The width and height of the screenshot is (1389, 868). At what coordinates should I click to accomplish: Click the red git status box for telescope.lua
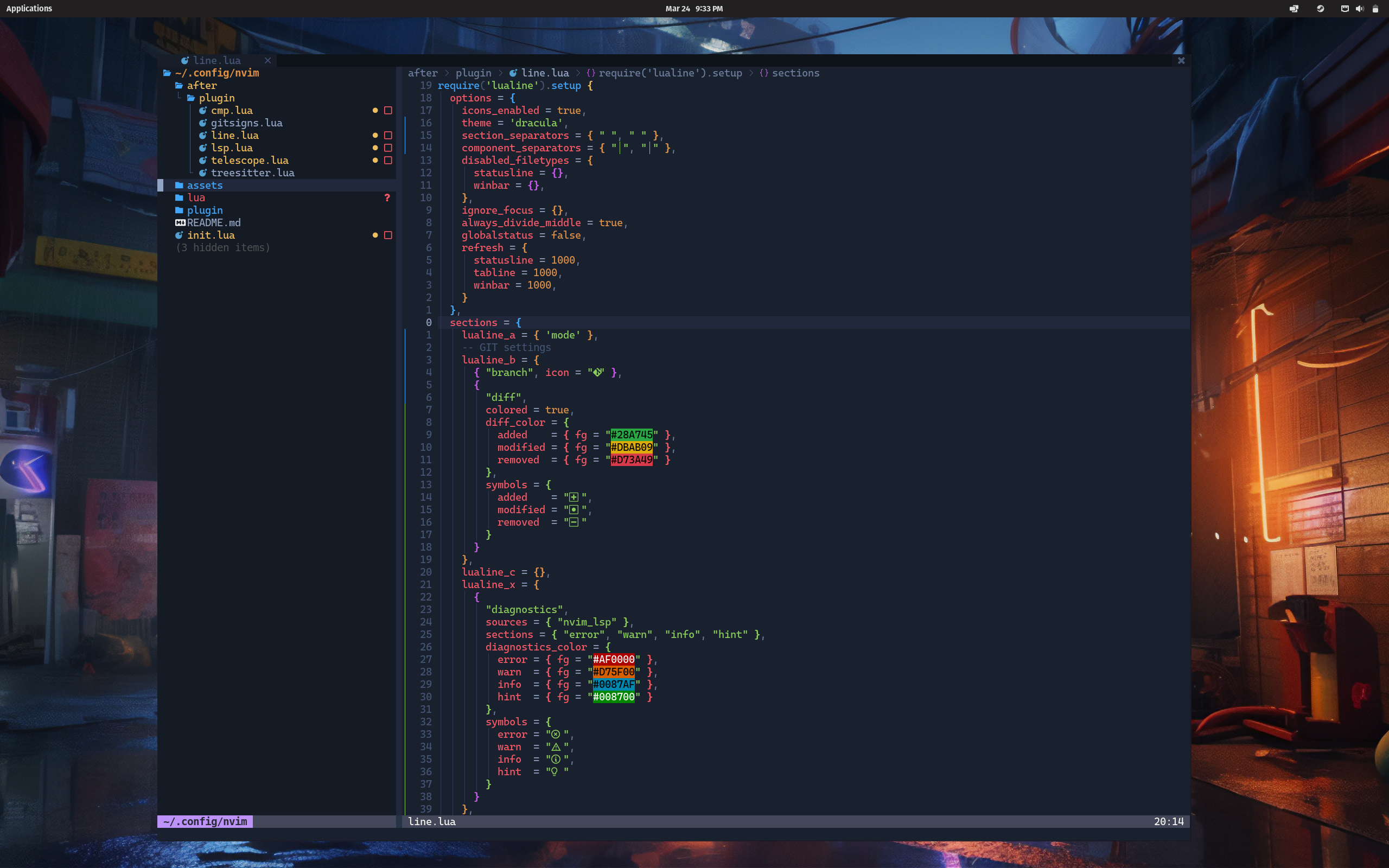(x=388, y=160)
